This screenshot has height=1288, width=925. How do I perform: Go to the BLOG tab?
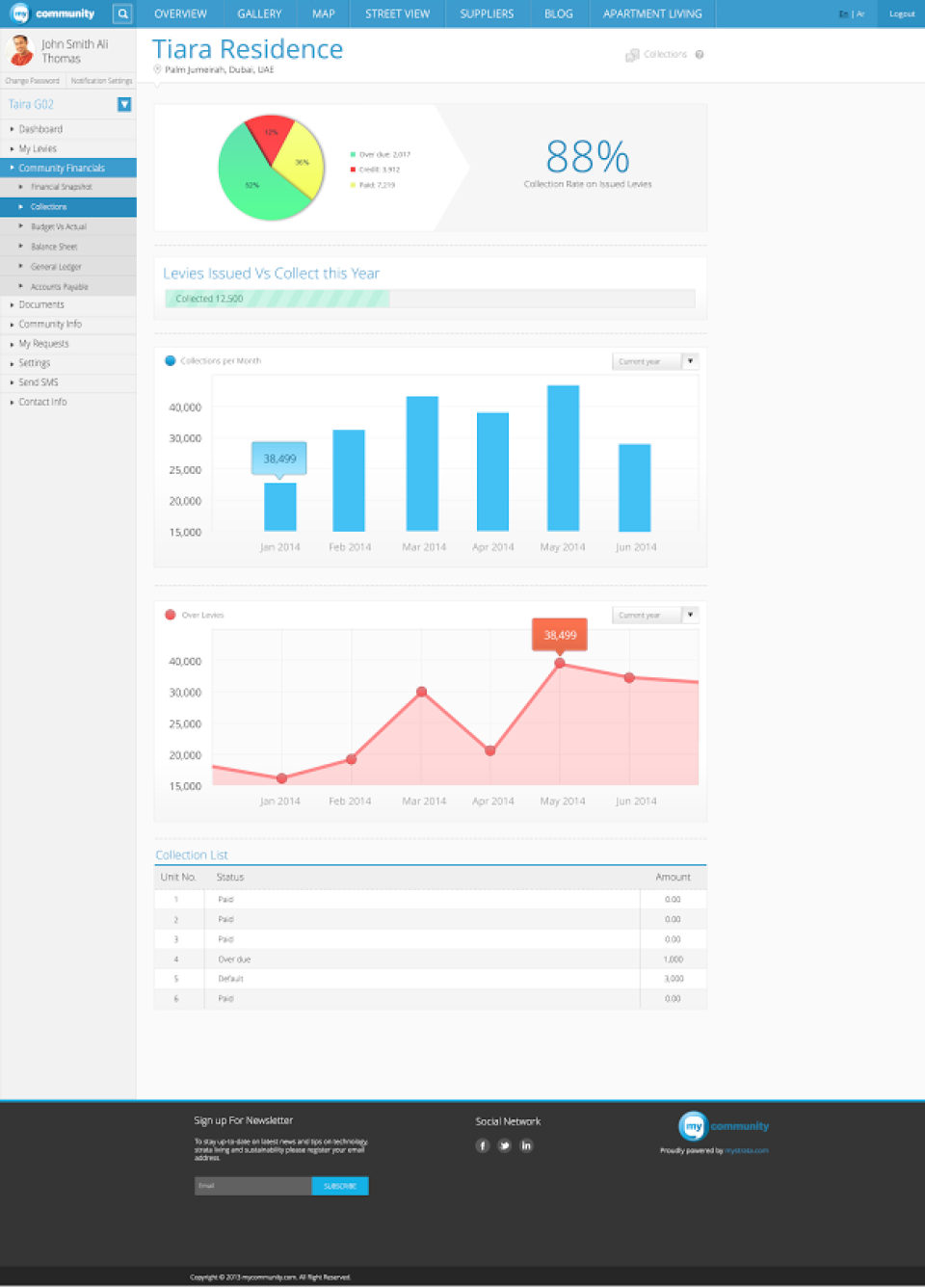click(559, 13)
